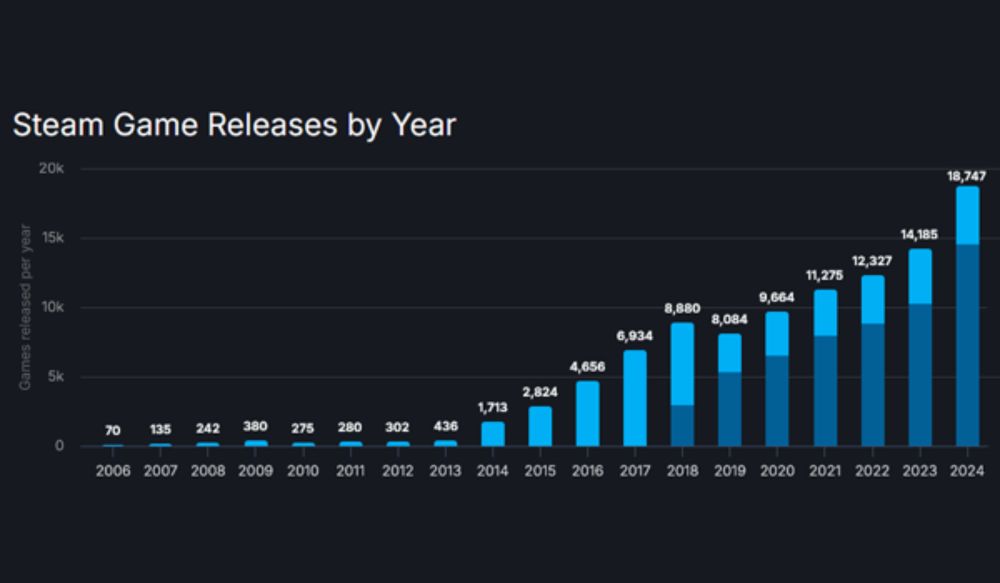Click the 2011 x-axis label
The height and width of the screenshot is (583, 1000).
350,471
